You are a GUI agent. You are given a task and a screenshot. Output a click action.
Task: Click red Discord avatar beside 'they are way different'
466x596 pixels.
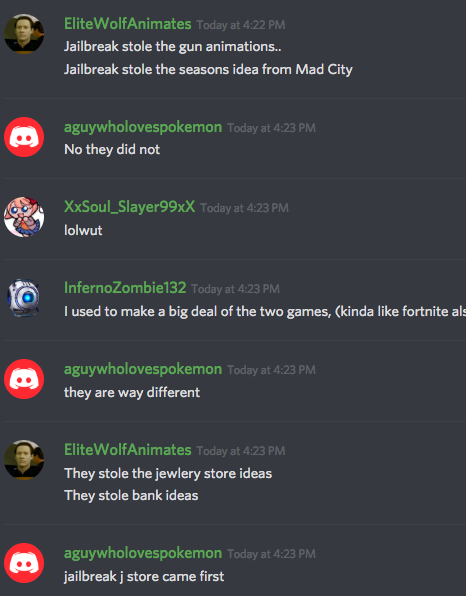click(24, 379)
